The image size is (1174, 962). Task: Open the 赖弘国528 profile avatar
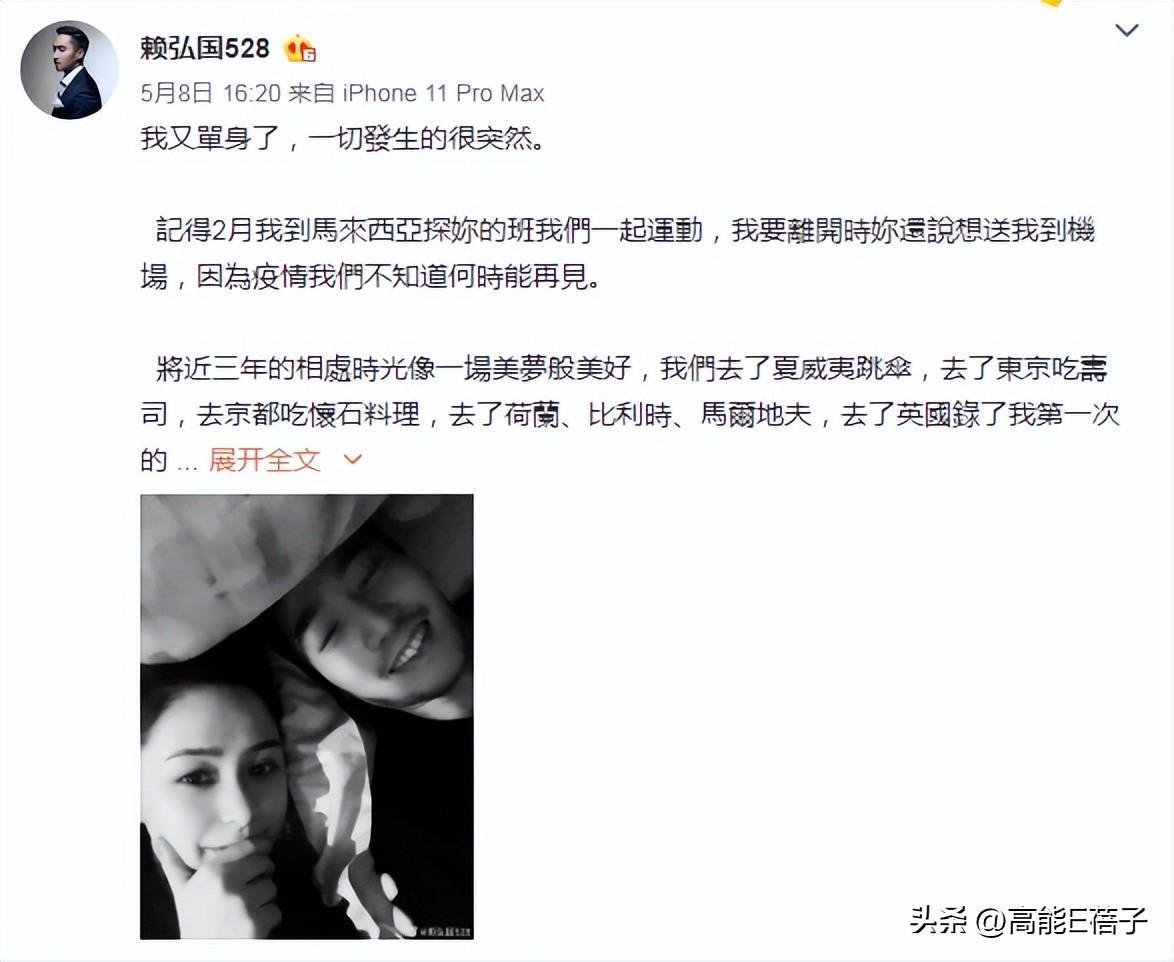pos(69,70)
